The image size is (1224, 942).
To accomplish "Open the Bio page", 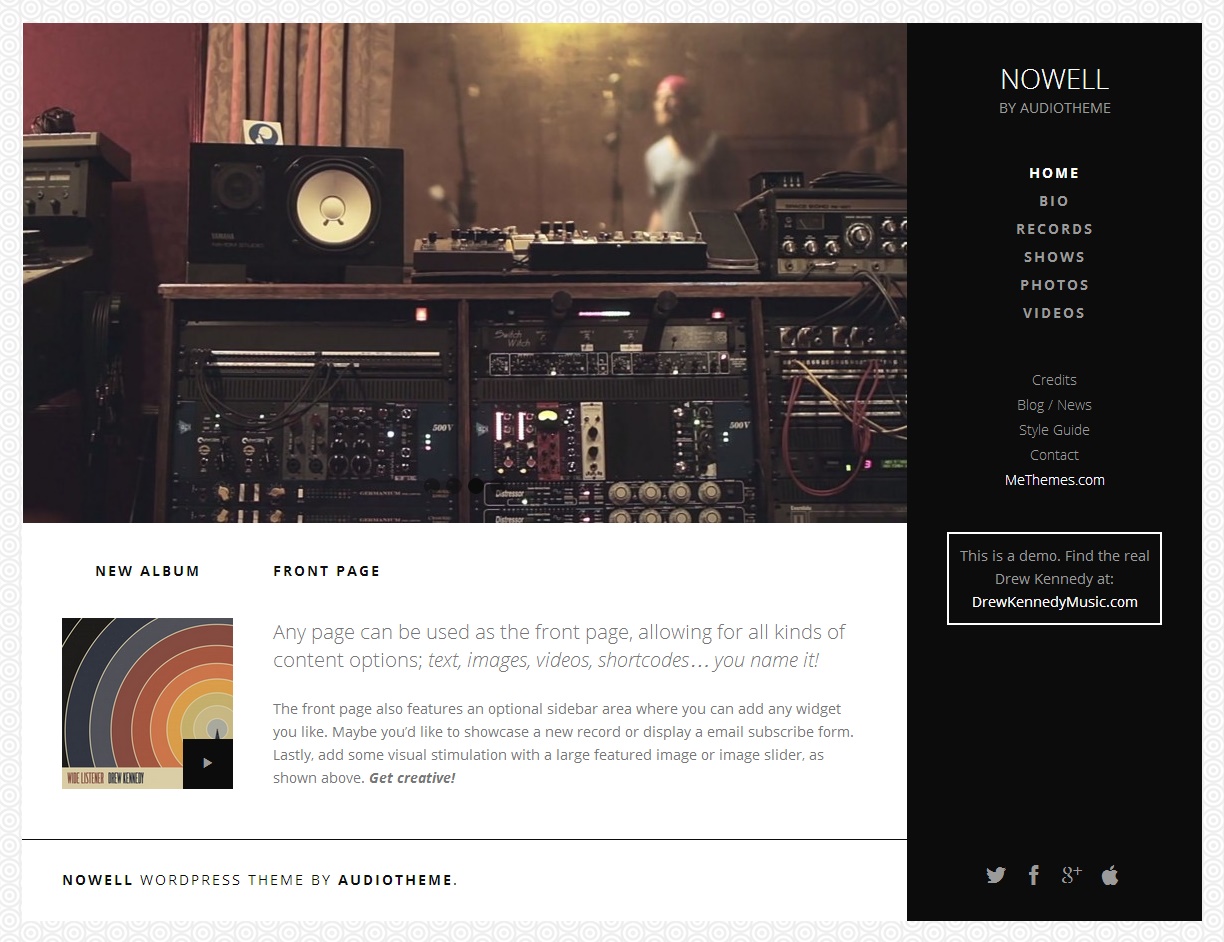I will (x=1054, y=201).
